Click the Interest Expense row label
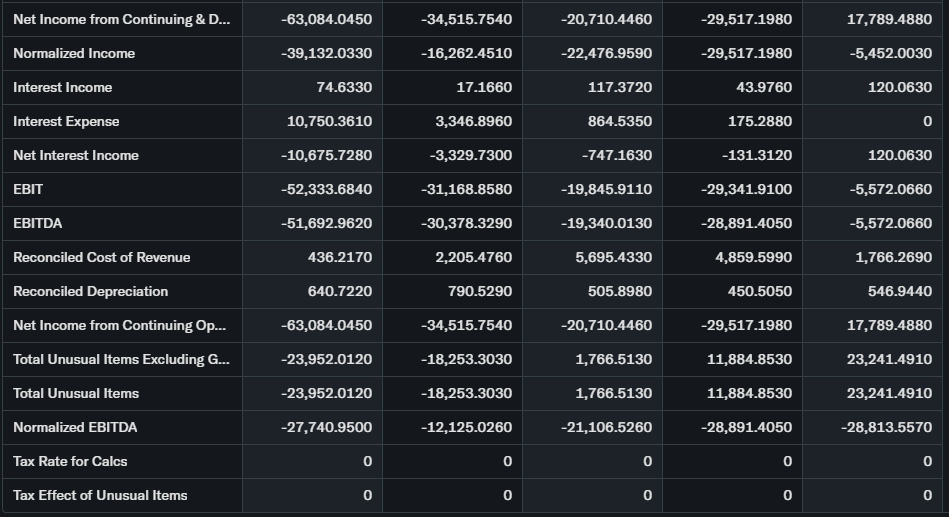Viewport: 949px width, 517px height. point(66,121)
